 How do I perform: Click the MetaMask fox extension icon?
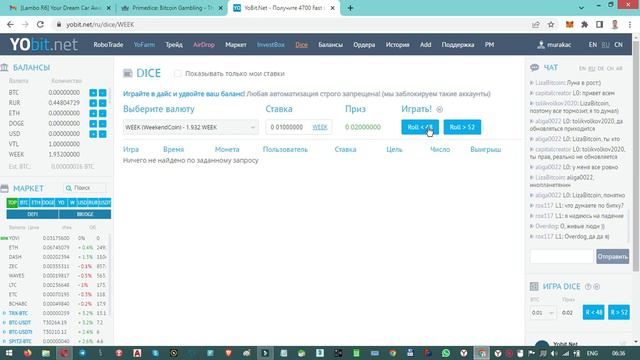569,24
